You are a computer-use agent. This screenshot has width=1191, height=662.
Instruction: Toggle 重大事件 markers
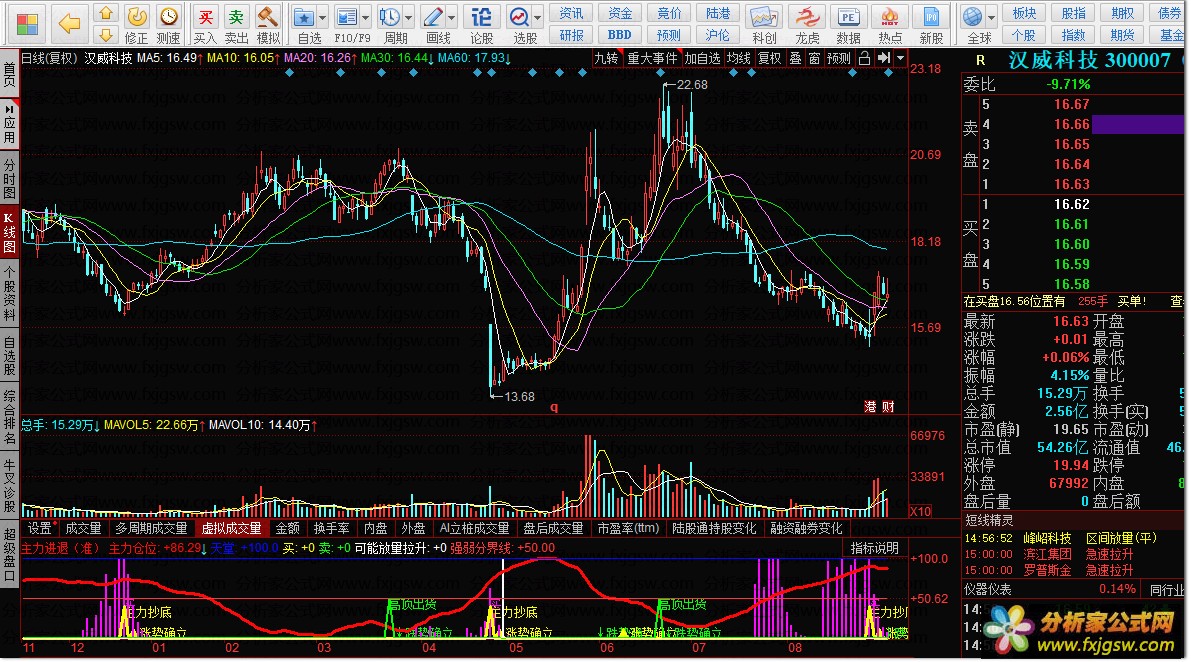point(652,58)
